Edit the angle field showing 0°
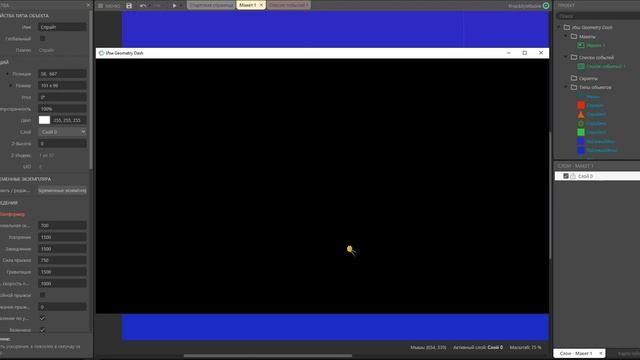 62,97
